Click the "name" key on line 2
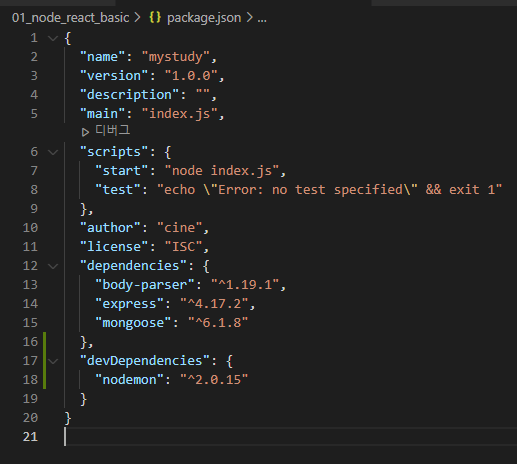Viewport: 517px width, 464px height. pos(103,57)
